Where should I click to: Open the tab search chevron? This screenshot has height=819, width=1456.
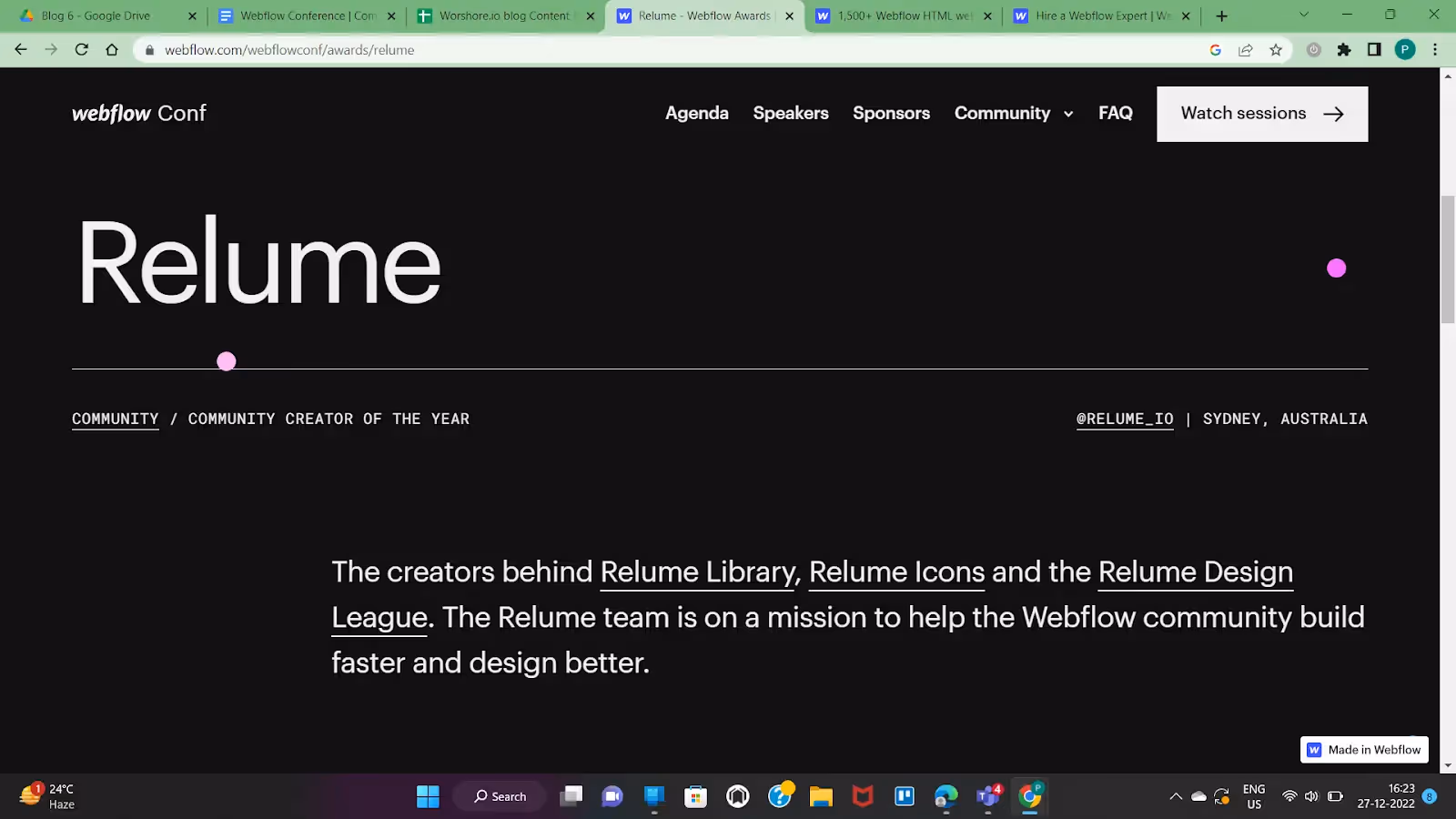1303,15
